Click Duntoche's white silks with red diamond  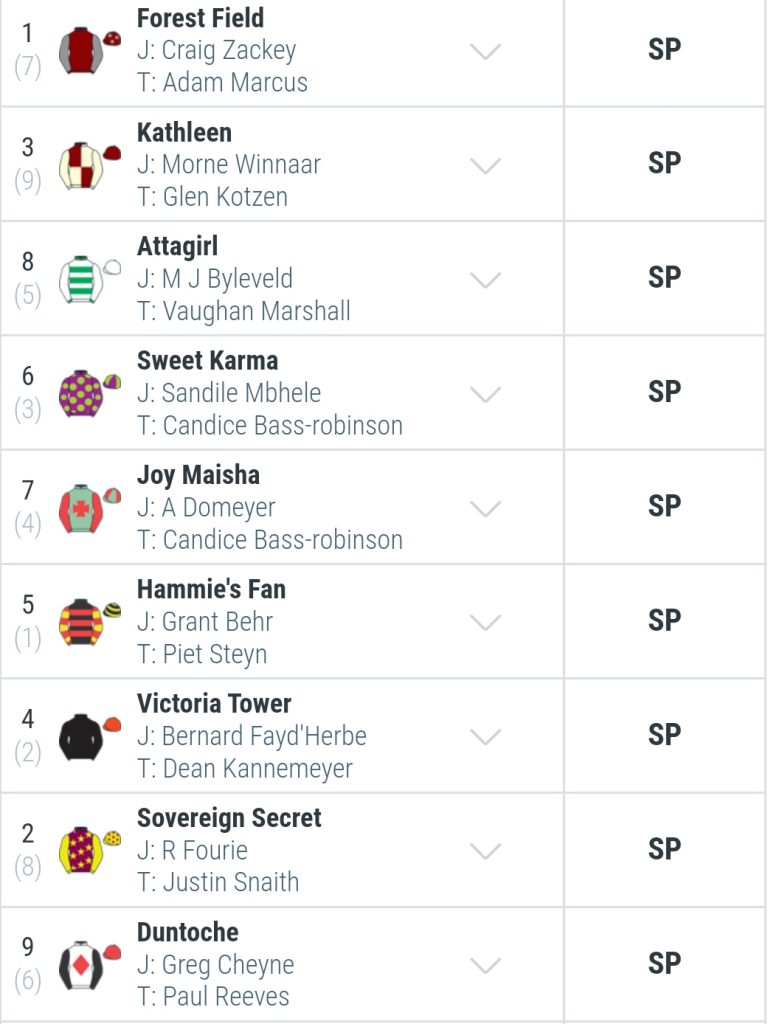89,965
